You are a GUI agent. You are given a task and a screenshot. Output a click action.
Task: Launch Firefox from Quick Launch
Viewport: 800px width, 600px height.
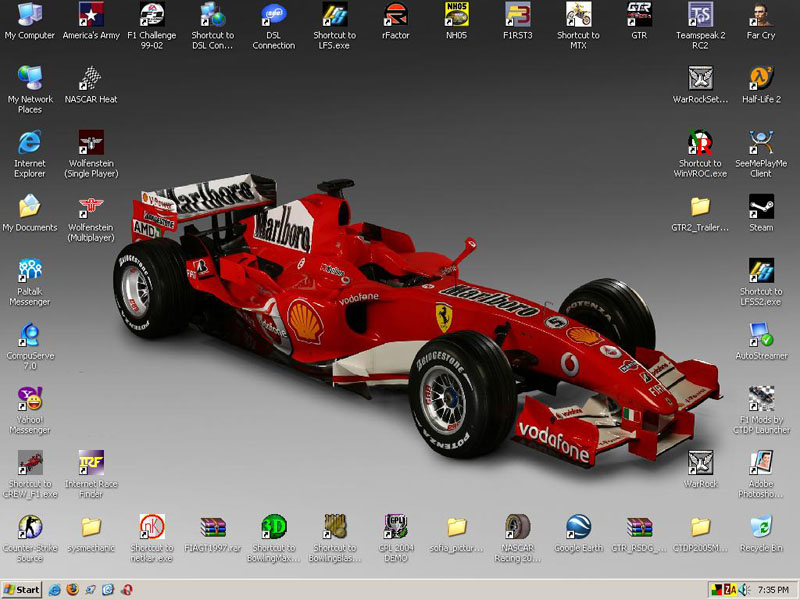72,590
